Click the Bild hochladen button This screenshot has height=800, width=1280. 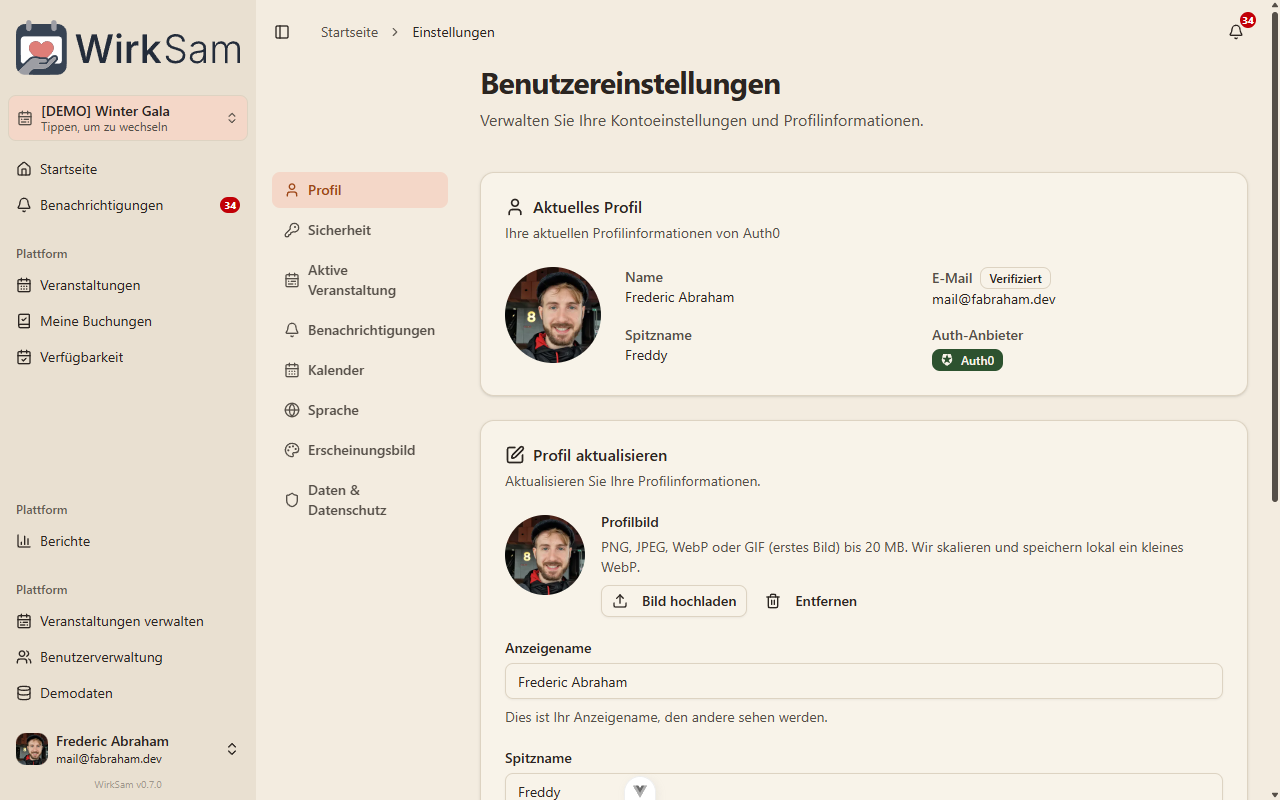tap(674, 601)
